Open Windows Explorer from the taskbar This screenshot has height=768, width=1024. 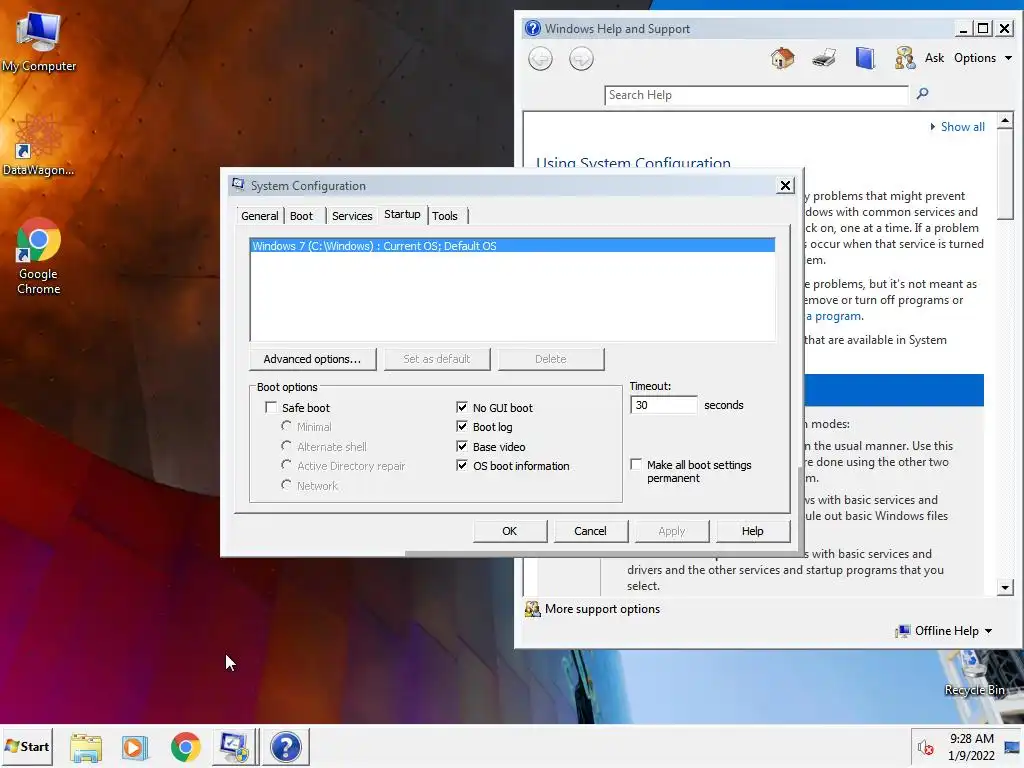(x=86, y=747)
